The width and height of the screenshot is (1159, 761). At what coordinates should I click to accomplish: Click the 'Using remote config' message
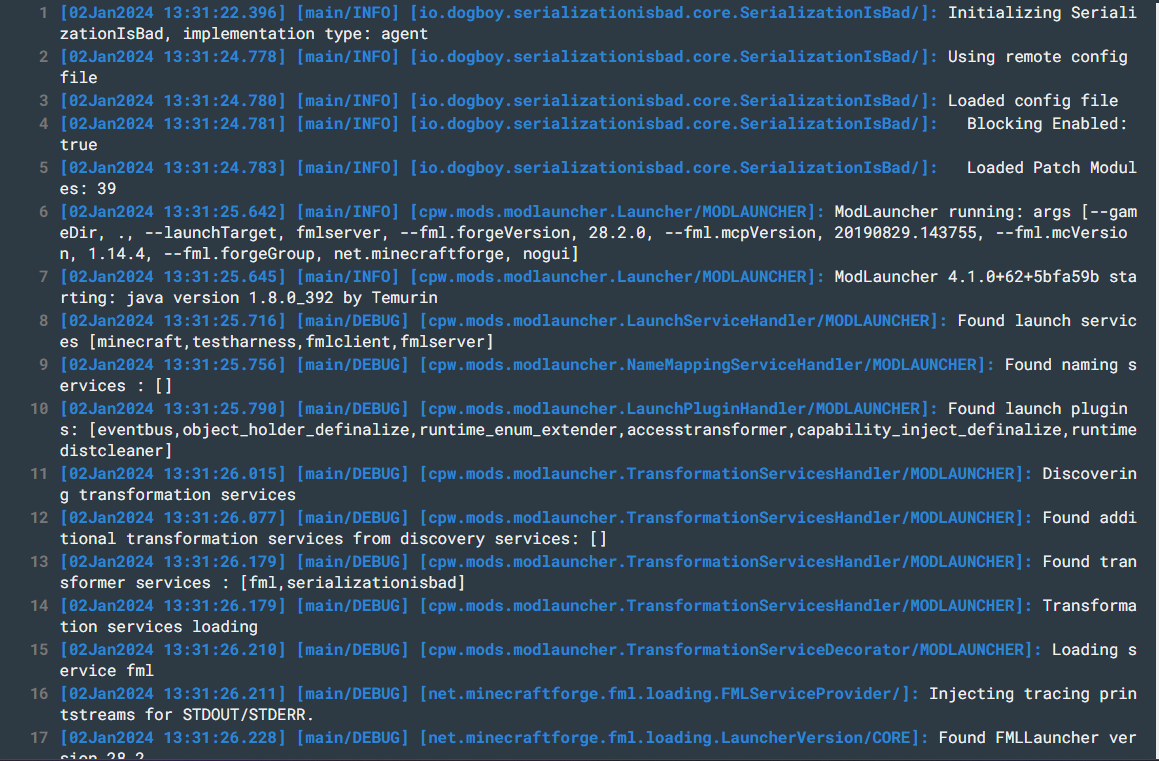[1038, 57]
